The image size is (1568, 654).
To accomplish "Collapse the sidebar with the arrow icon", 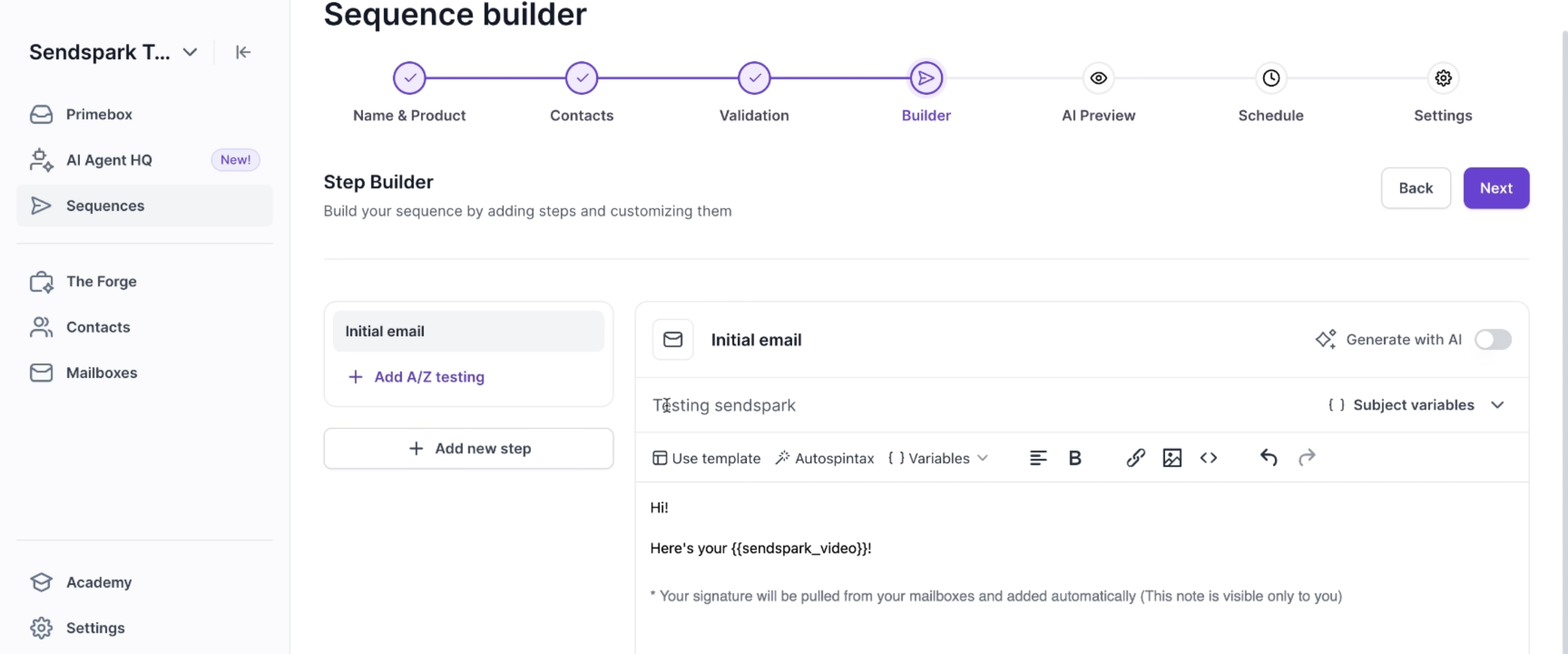I will 243,52.
